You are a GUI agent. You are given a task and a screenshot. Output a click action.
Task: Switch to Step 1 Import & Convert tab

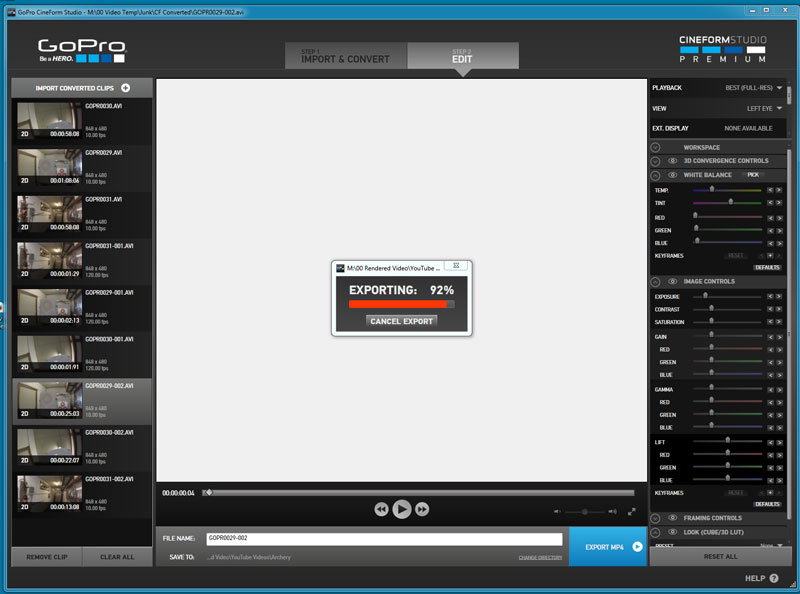coord(346,56)
